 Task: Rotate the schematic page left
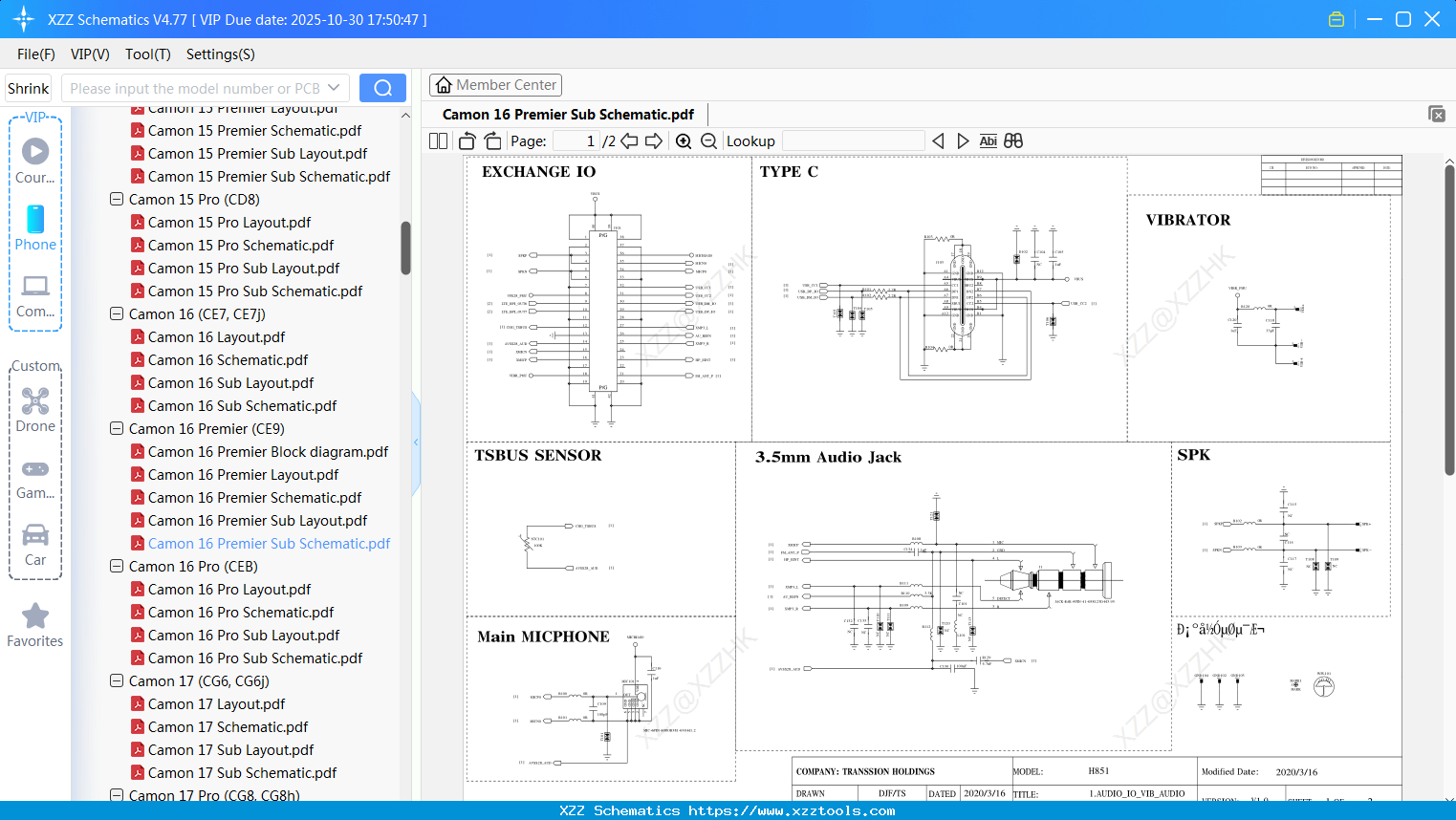pos(466,140)
